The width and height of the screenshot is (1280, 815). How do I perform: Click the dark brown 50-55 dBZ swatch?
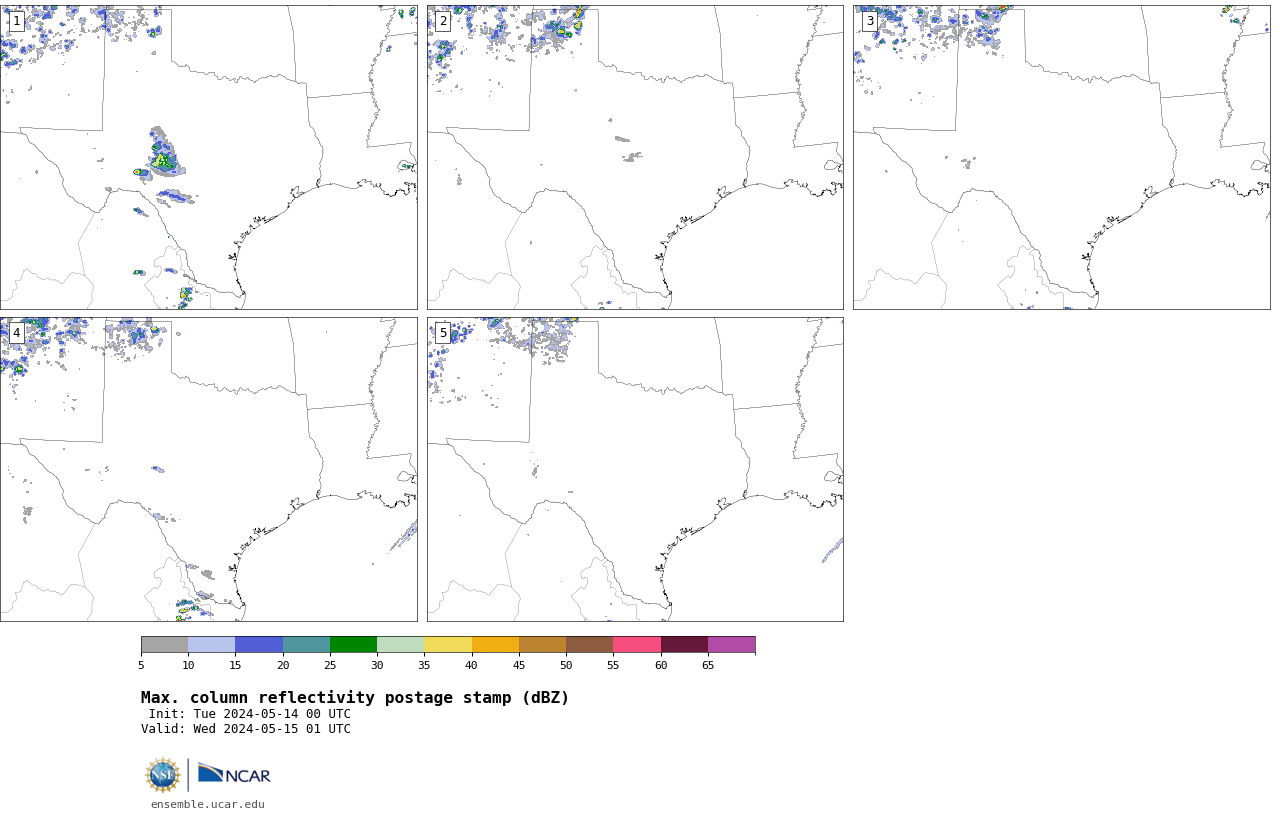tap(590, 644)
